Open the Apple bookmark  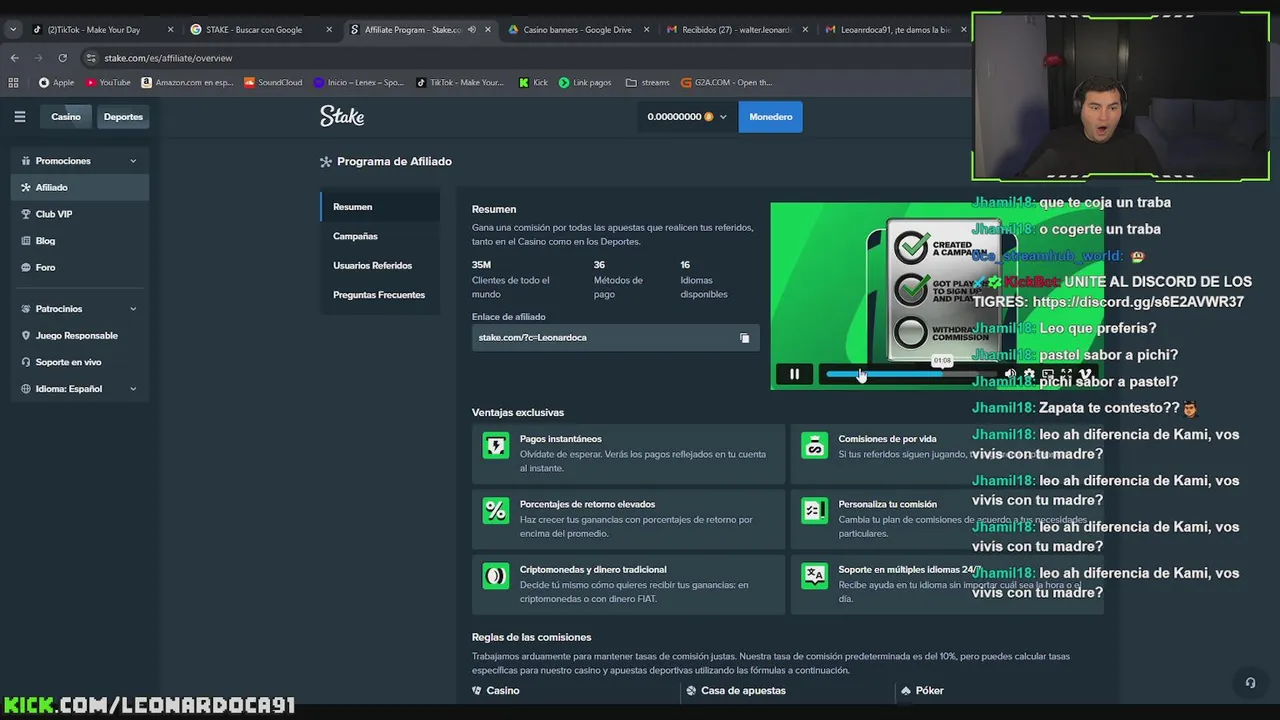point(56,83)
